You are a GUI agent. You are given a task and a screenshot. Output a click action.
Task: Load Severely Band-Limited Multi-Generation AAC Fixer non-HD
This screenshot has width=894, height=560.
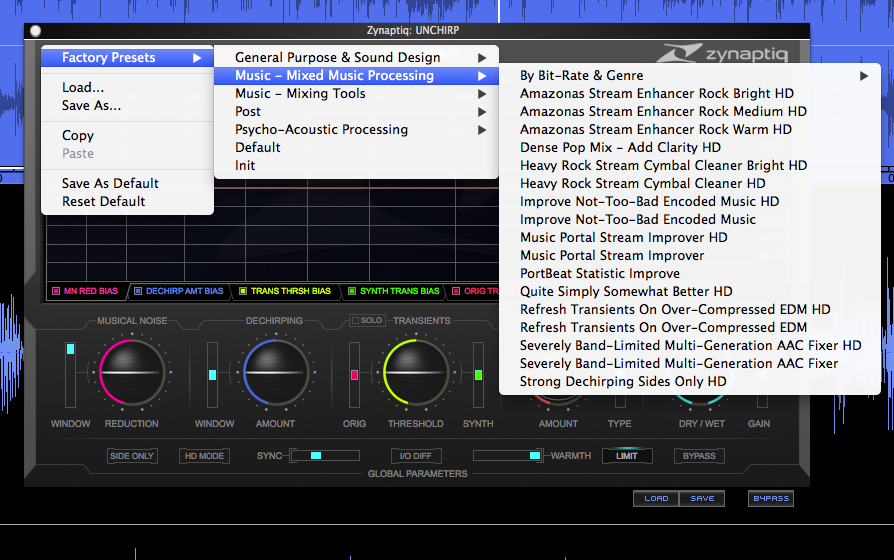[690, 364]
